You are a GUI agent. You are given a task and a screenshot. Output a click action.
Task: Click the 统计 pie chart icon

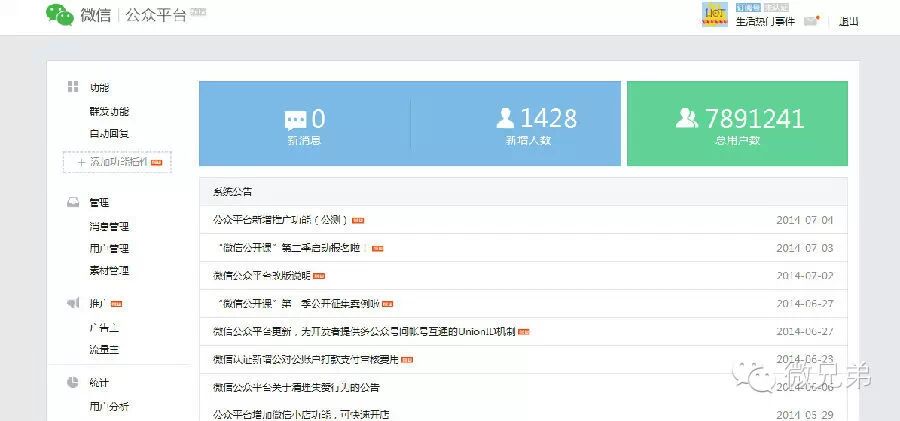pos(73,383)
